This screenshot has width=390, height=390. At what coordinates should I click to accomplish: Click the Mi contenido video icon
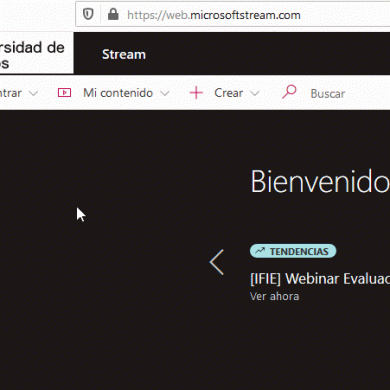pyautogui.click(x=64, y=93)
